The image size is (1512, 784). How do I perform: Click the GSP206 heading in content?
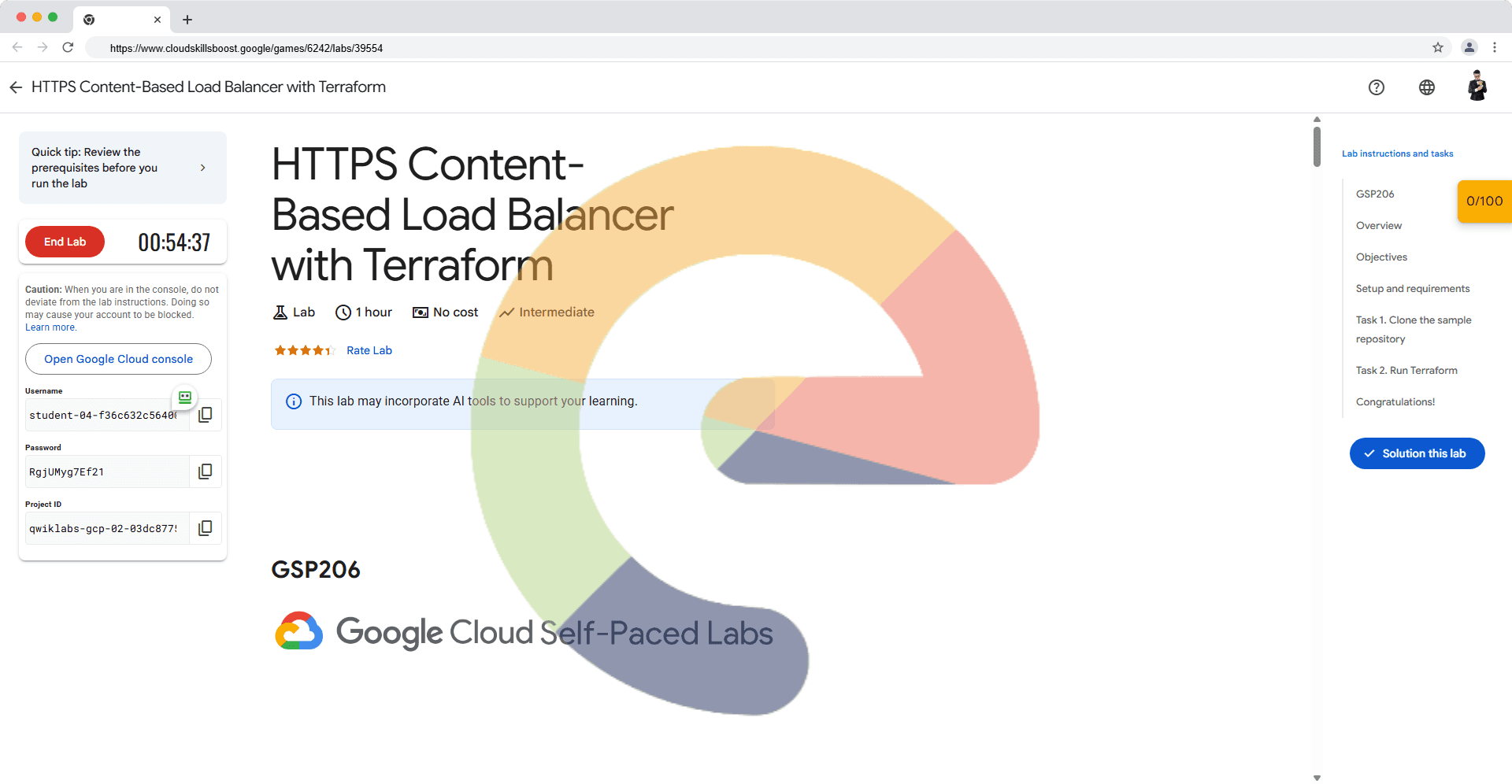pyautogui.click(x=316, y=569)
